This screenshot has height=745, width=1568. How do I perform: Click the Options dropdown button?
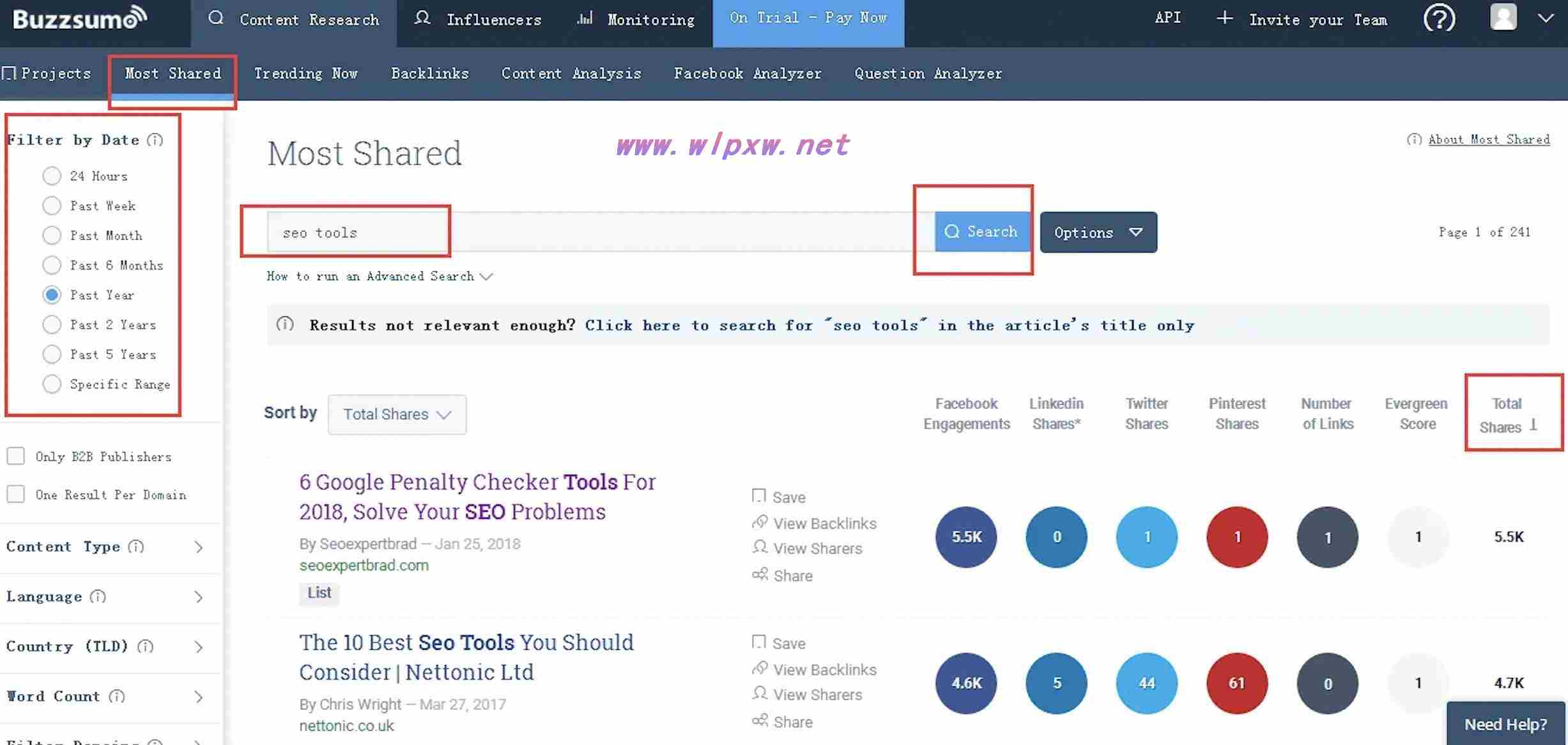(1098, 231)
